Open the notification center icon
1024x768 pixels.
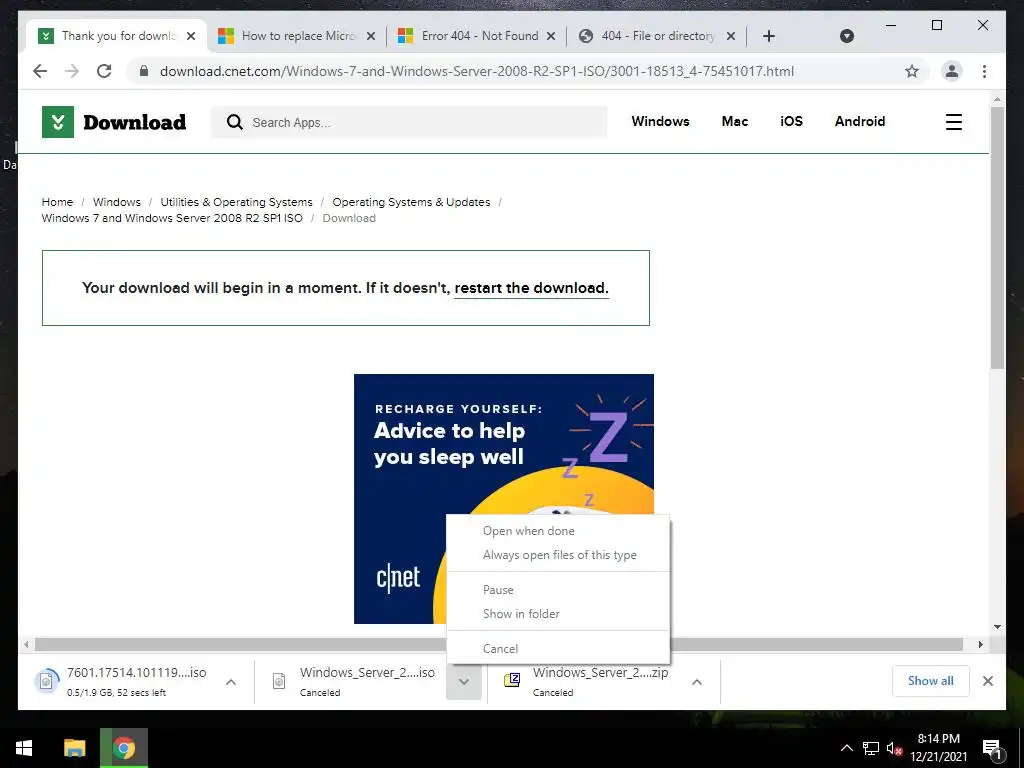[992, 748]
